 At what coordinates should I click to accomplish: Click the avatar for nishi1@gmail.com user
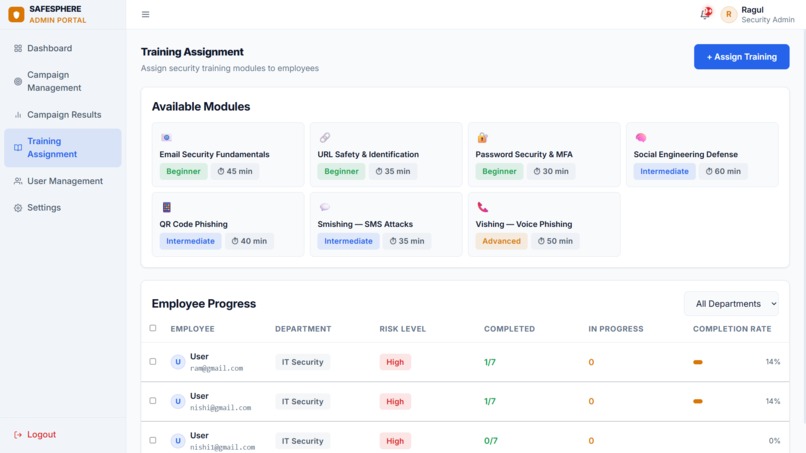click(178, 441)
